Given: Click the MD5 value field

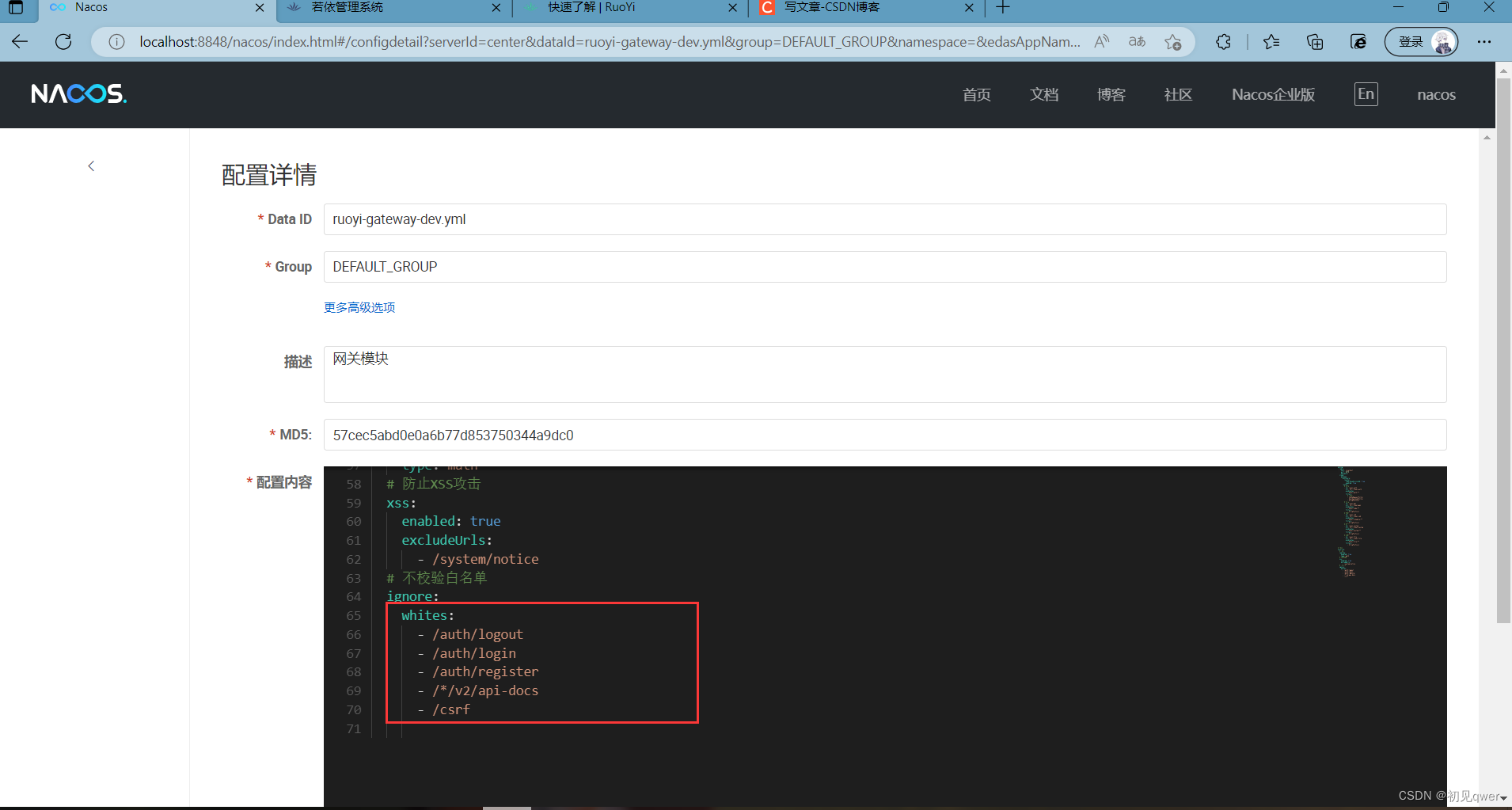Looking at the screenshot, I should point(885,435).
